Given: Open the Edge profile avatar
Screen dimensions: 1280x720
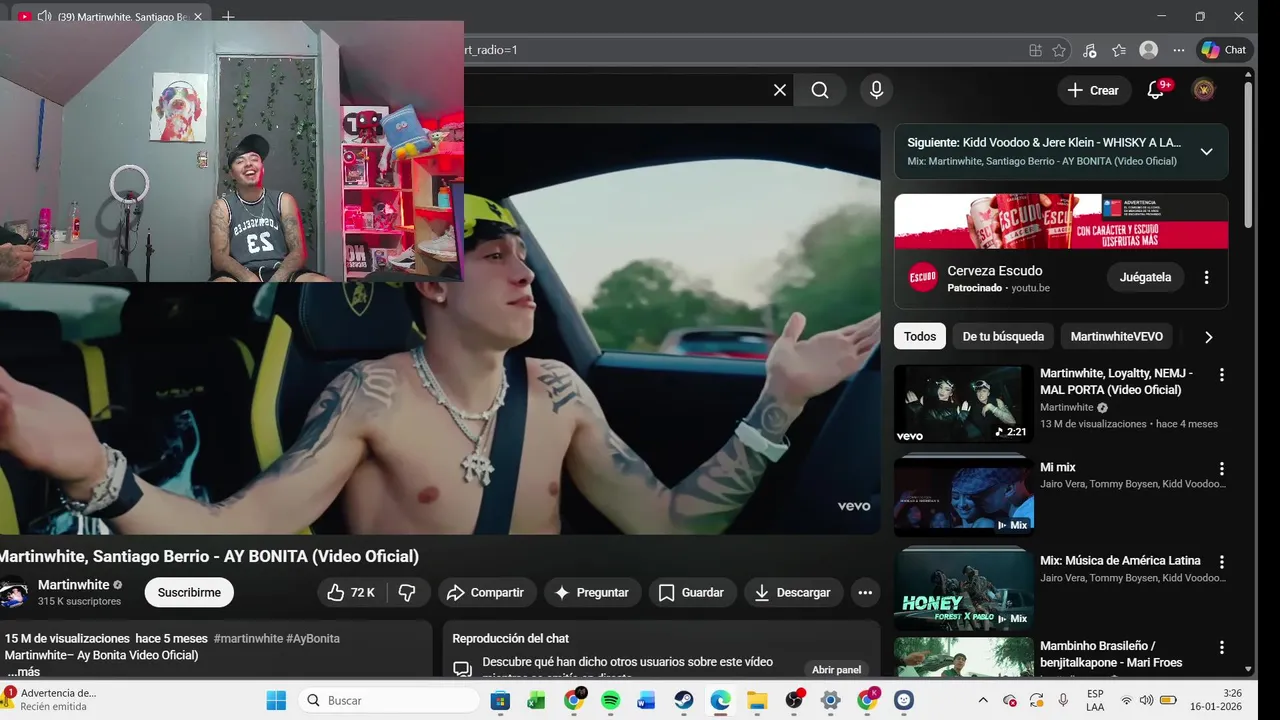Looking at the screenshot, I should point(1149,50).
